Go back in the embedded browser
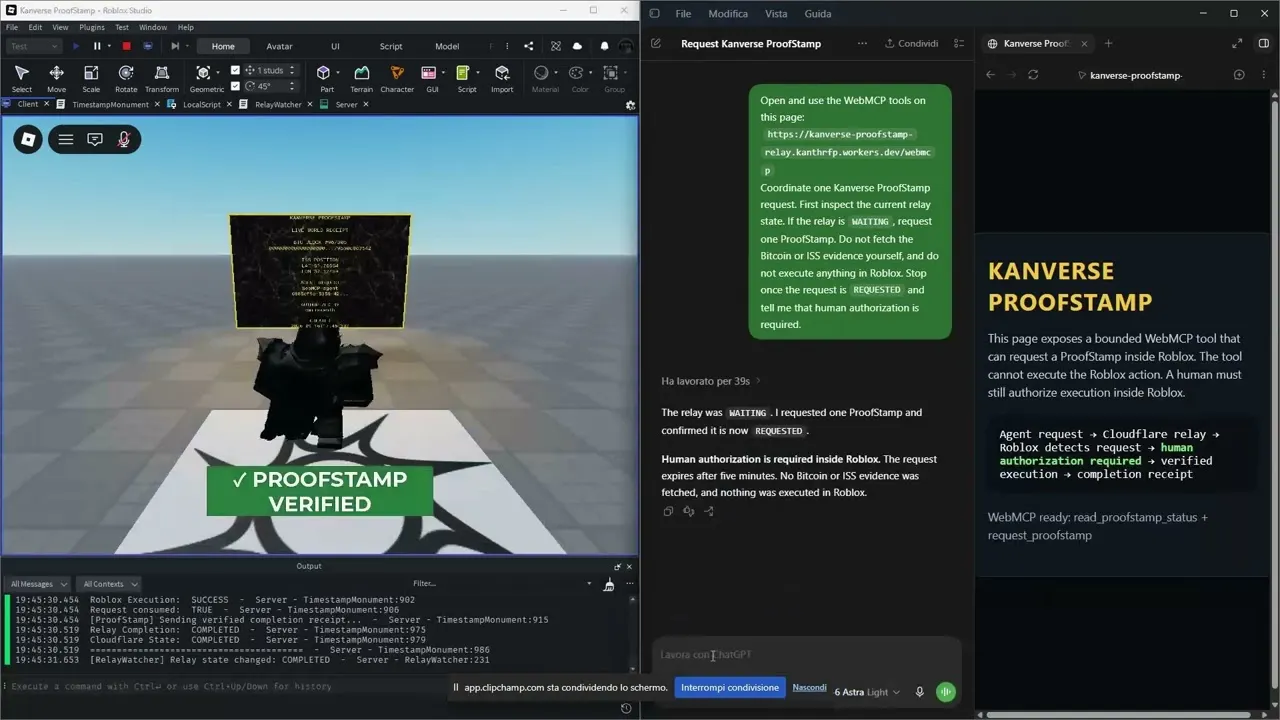This screenshot has width=1280, height=720. (x=990, y=75)
